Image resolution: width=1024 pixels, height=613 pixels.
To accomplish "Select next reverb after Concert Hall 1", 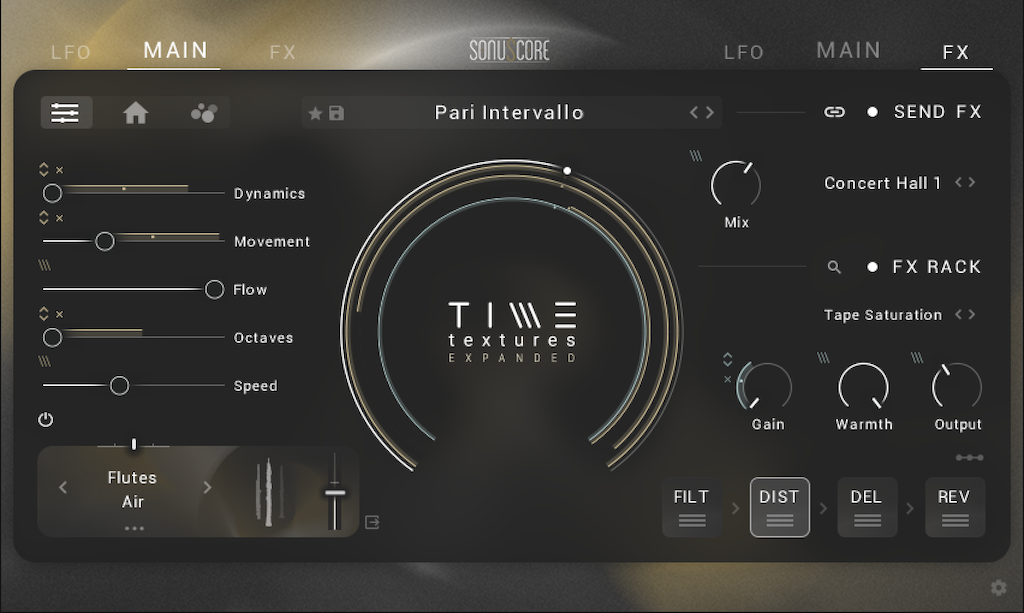I will click(972, 183).
